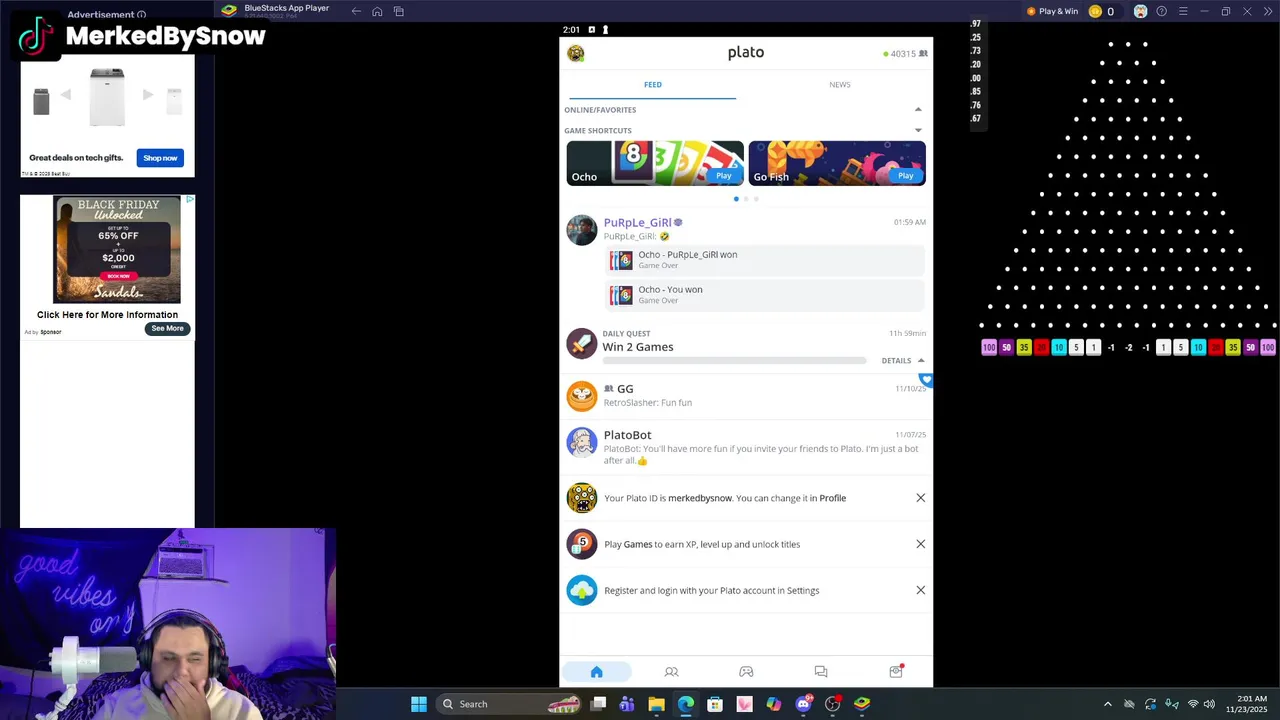Viewport: 1280px width, 720px height.
Task: Play the Go Fish game shortcut
Action: point(905,176)
